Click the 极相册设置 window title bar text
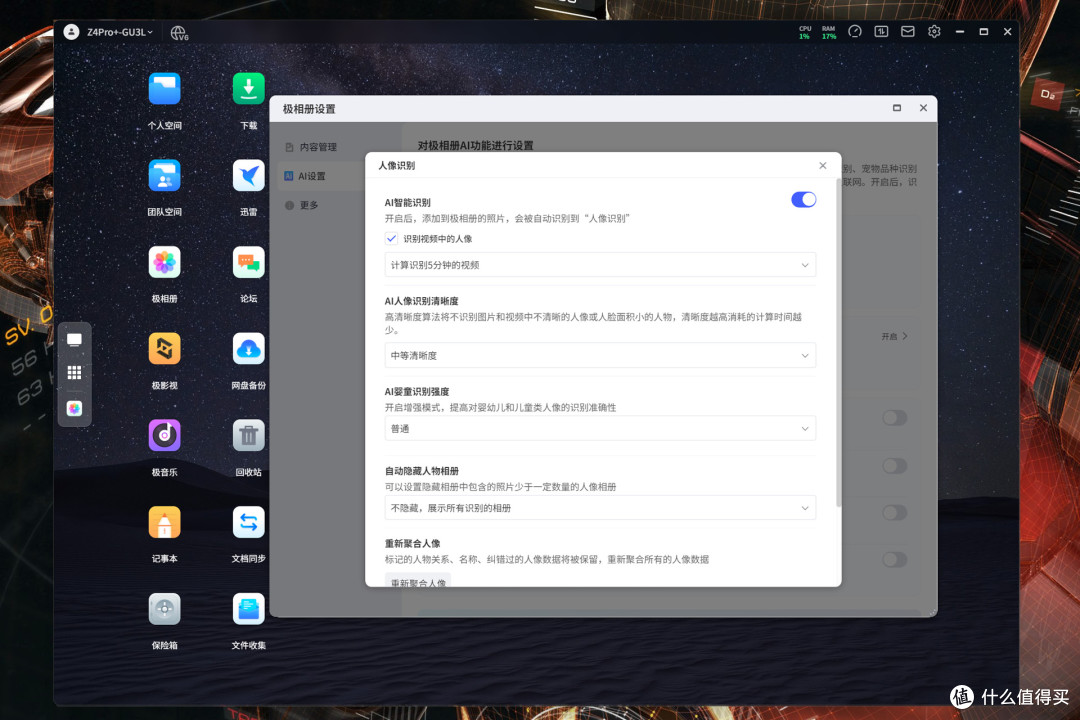This screenshot has width=1080, height=720. [309, 109]
